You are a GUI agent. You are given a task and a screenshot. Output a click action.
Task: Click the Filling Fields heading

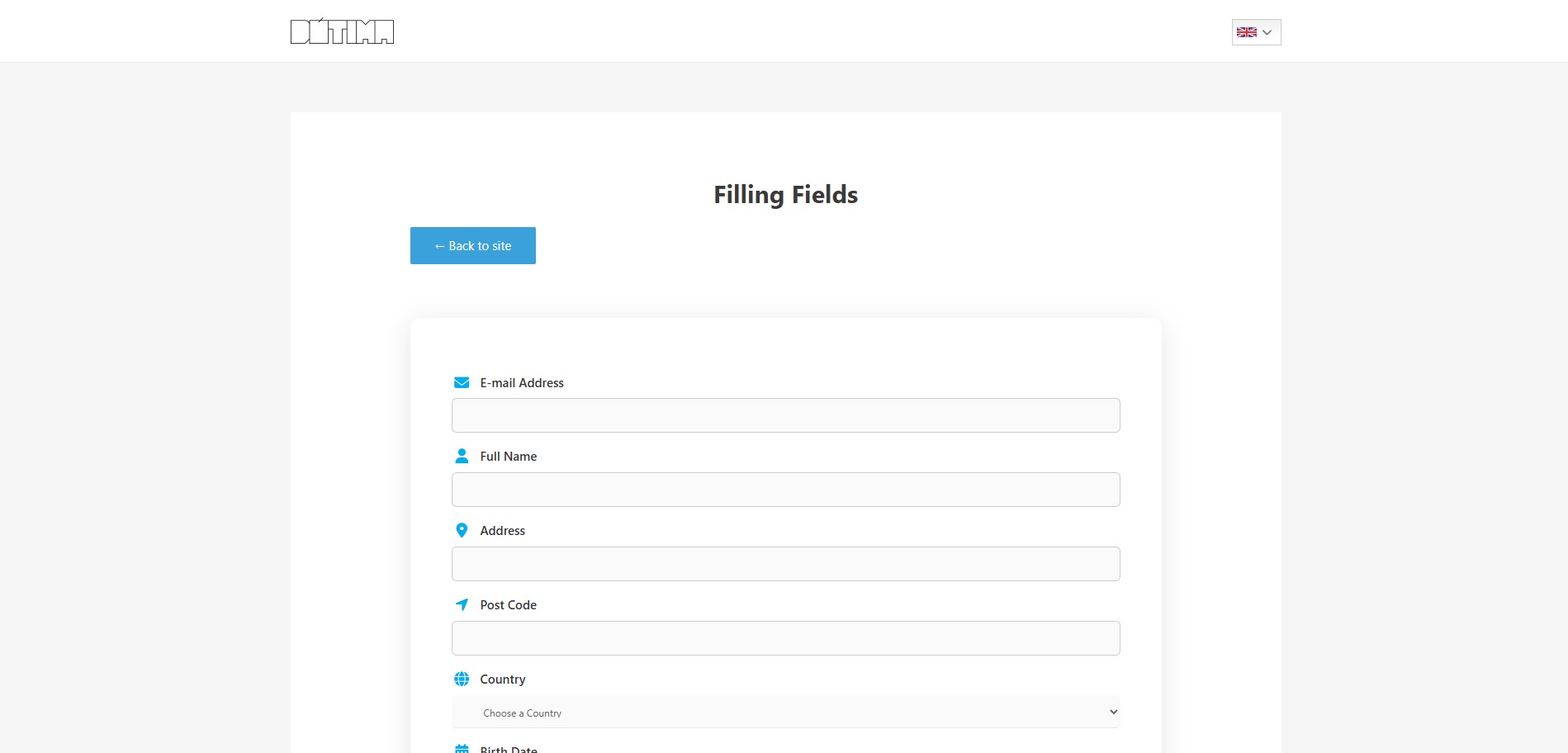tap(785, 195)
